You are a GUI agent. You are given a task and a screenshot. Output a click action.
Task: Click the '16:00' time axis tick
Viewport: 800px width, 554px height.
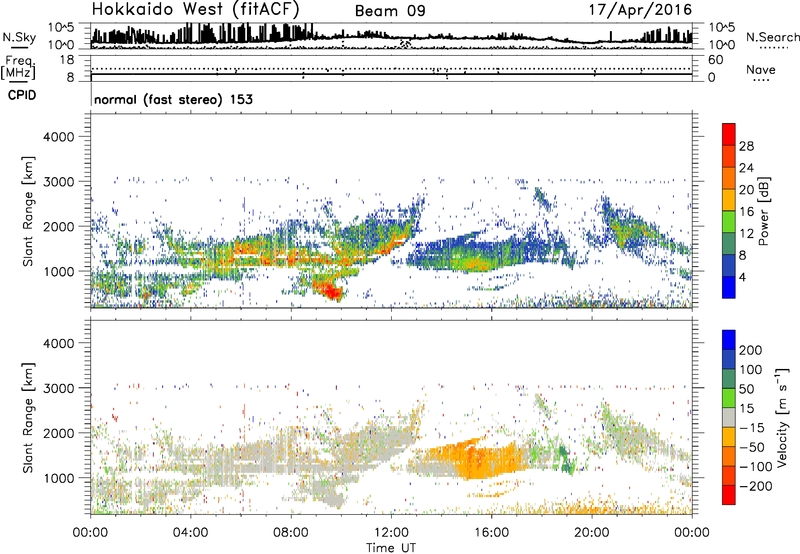tap(491, 533)
